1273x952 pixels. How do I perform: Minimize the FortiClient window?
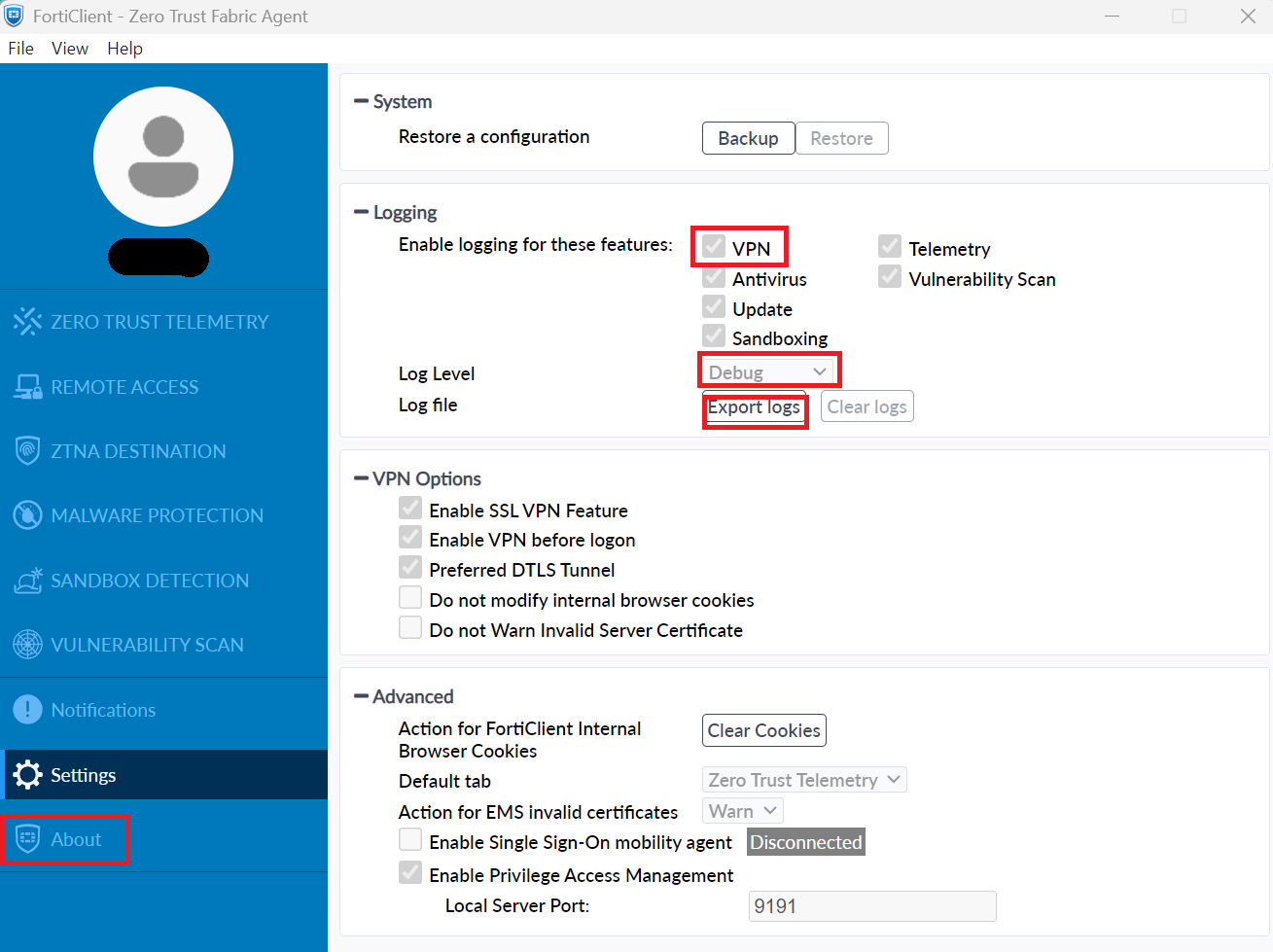click(x=1113, y=17)
